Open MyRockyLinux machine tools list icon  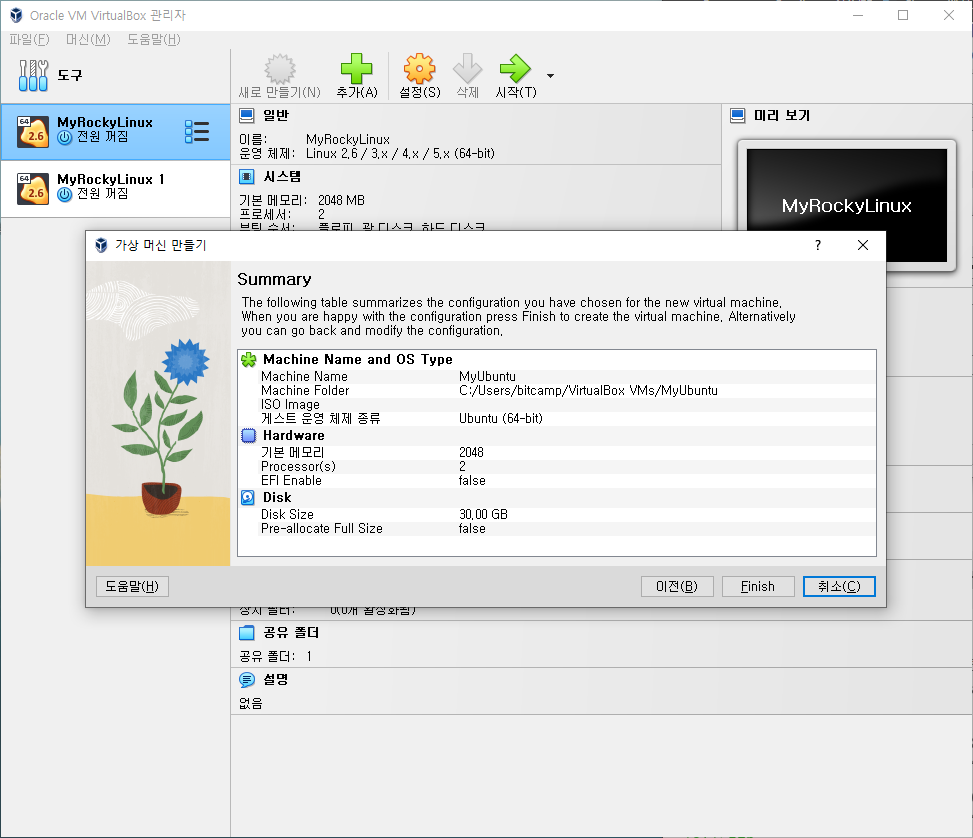197,132
